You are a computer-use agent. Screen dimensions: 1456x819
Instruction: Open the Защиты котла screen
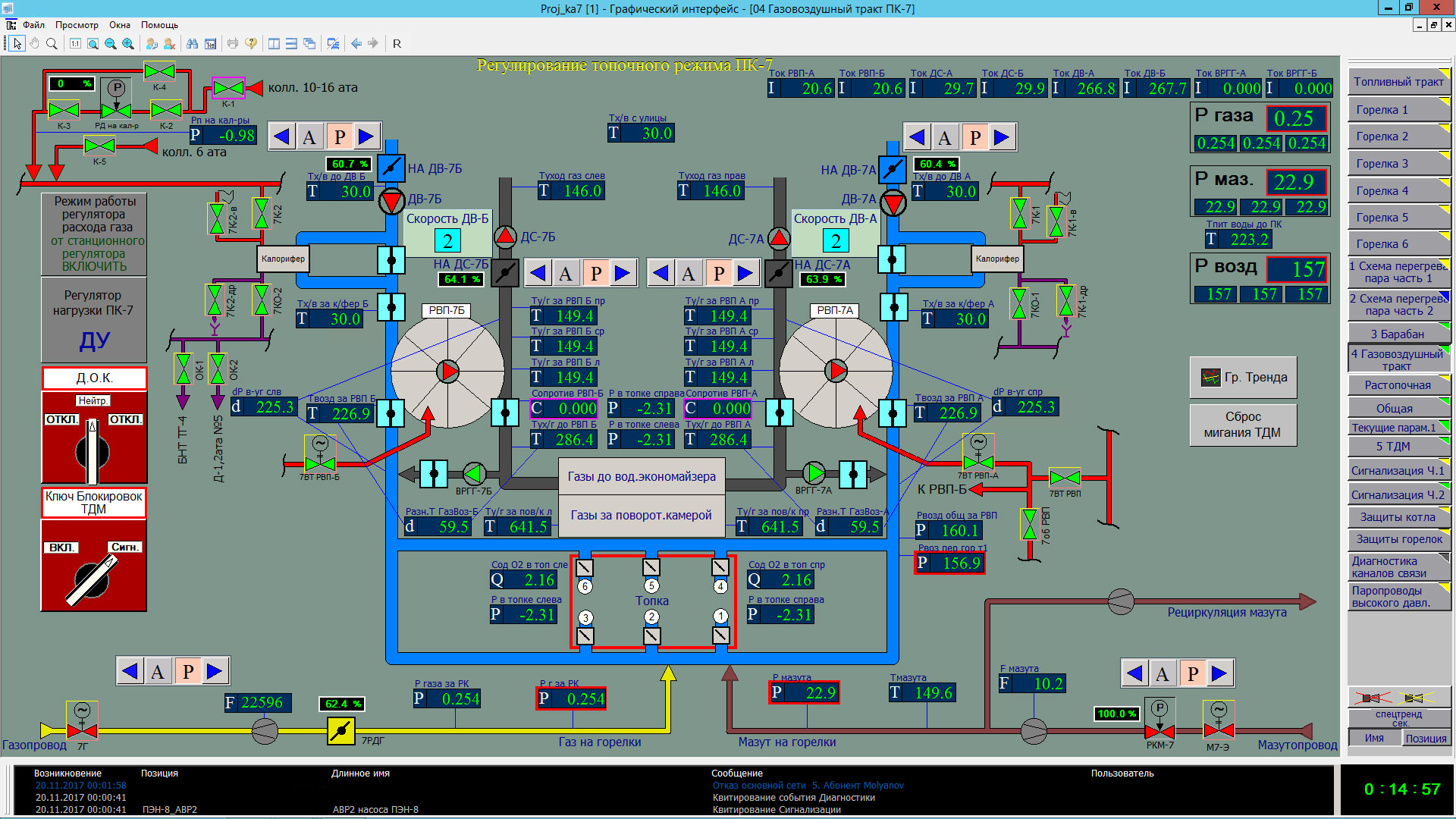(1398, 517)
